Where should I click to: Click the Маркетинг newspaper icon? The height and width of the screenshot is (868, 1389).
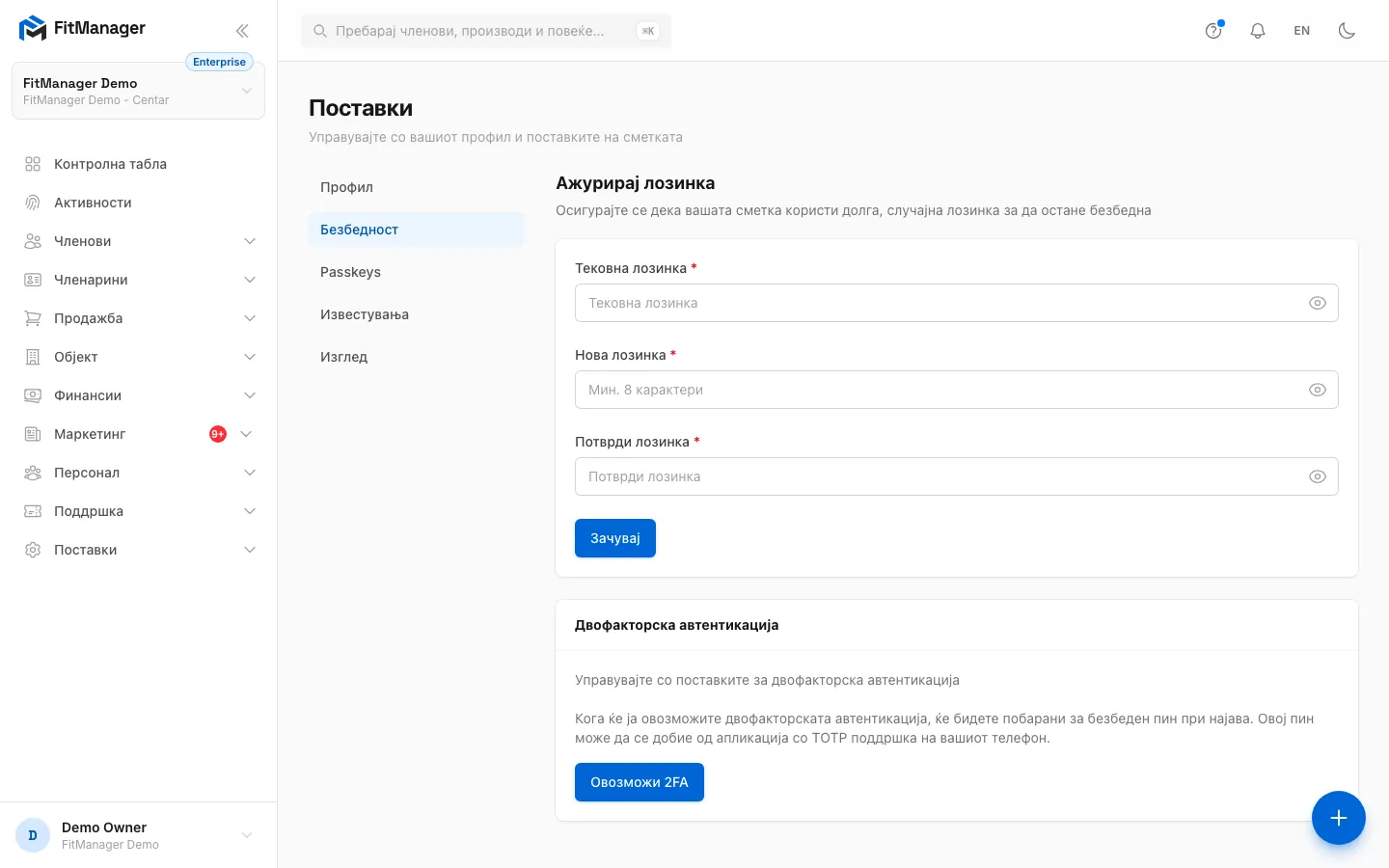coord(33,434)
